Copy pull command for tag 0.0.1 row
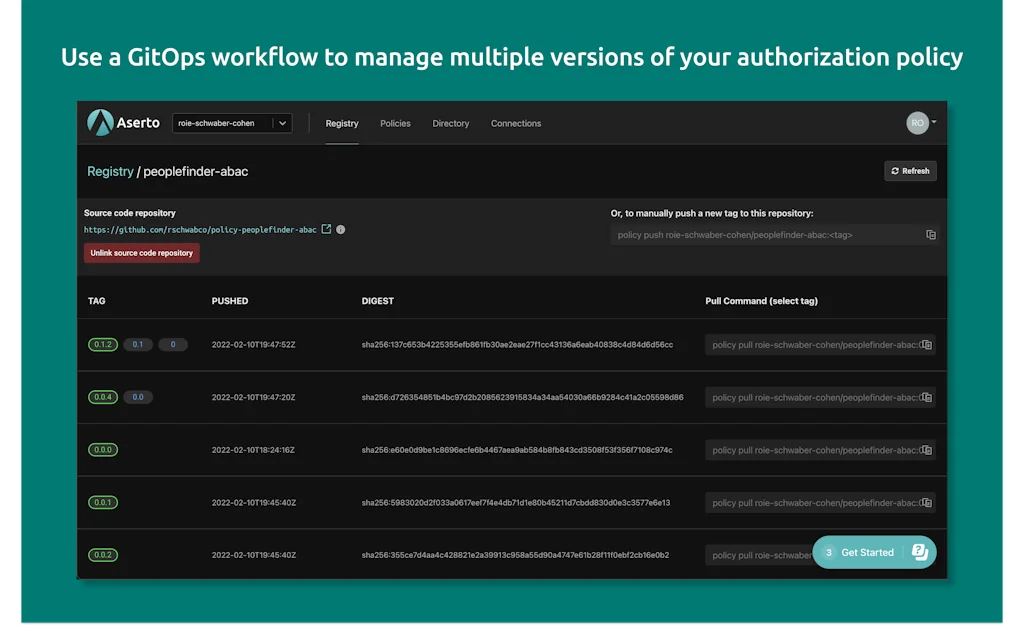Image resolution: width=1024 pixels, height=625 pixels. 926,503
